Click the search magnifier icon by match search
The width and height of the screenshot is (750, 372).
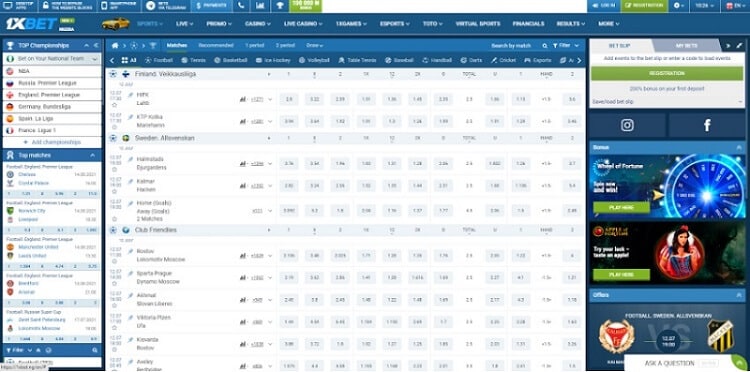click(544, 46)
